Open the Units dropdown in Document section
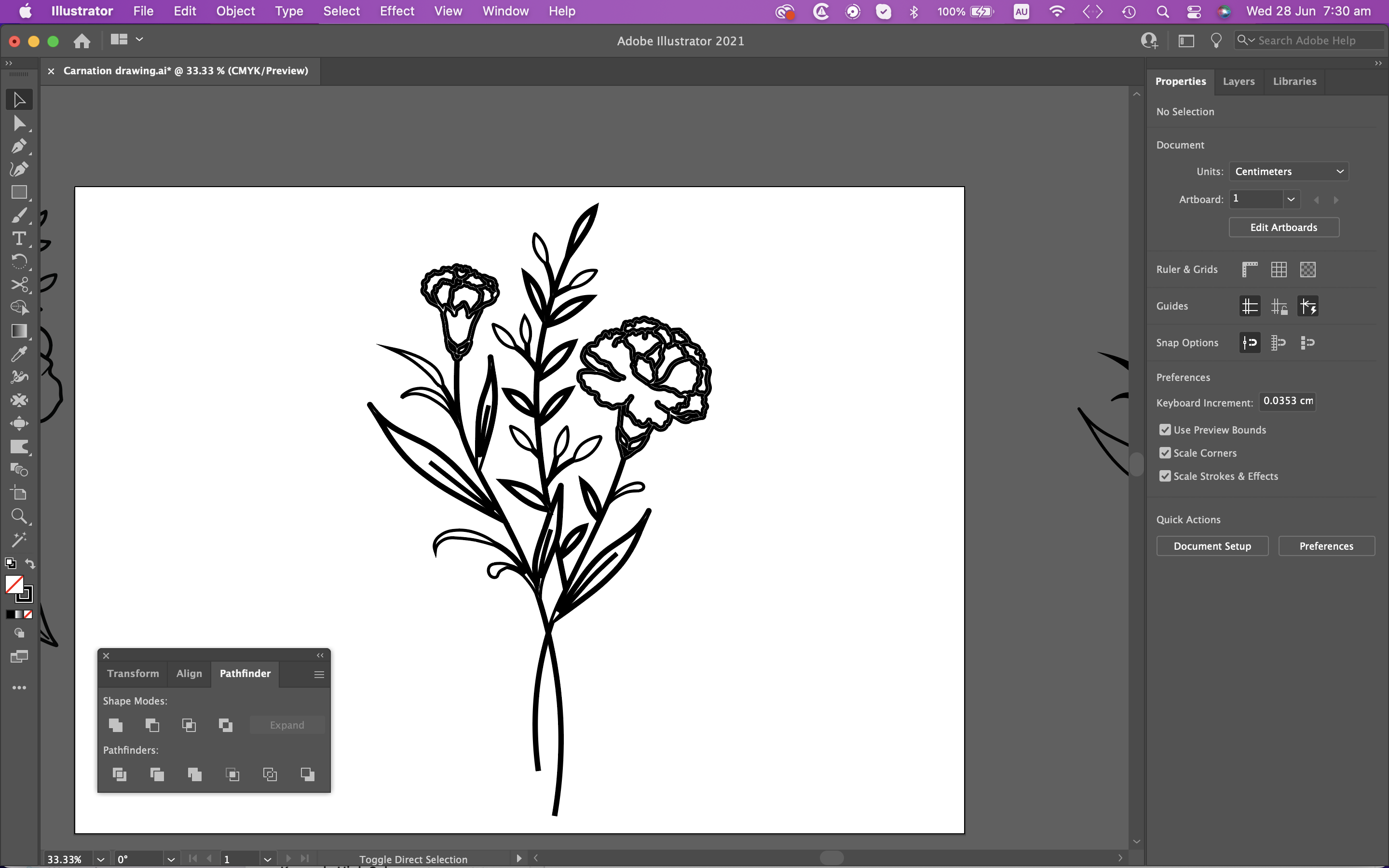Image resolution: width=1389 pixels, height=868 pixels. [1288, 171]
